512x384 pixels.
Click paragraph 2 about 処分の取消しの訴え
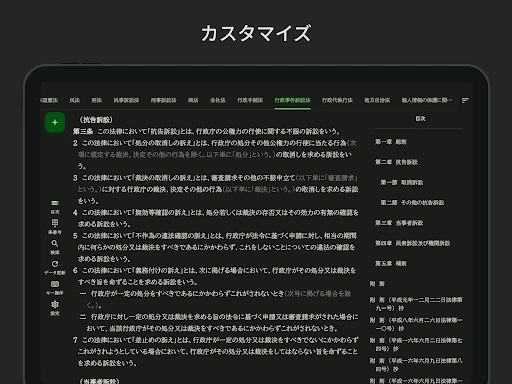(x=215, y=154)
